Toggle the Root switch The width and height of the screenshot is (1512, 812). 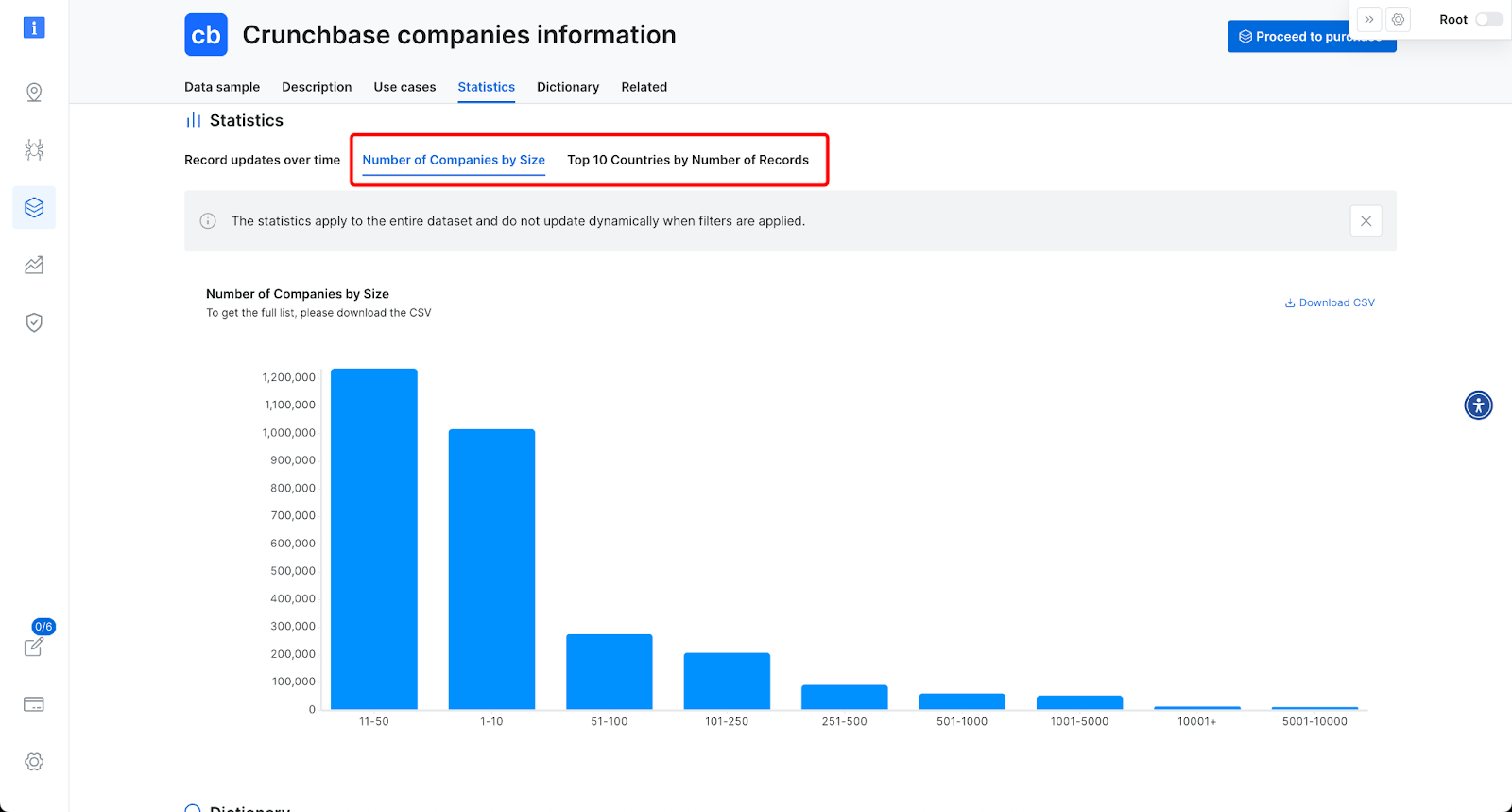[x=1489, y=19]
